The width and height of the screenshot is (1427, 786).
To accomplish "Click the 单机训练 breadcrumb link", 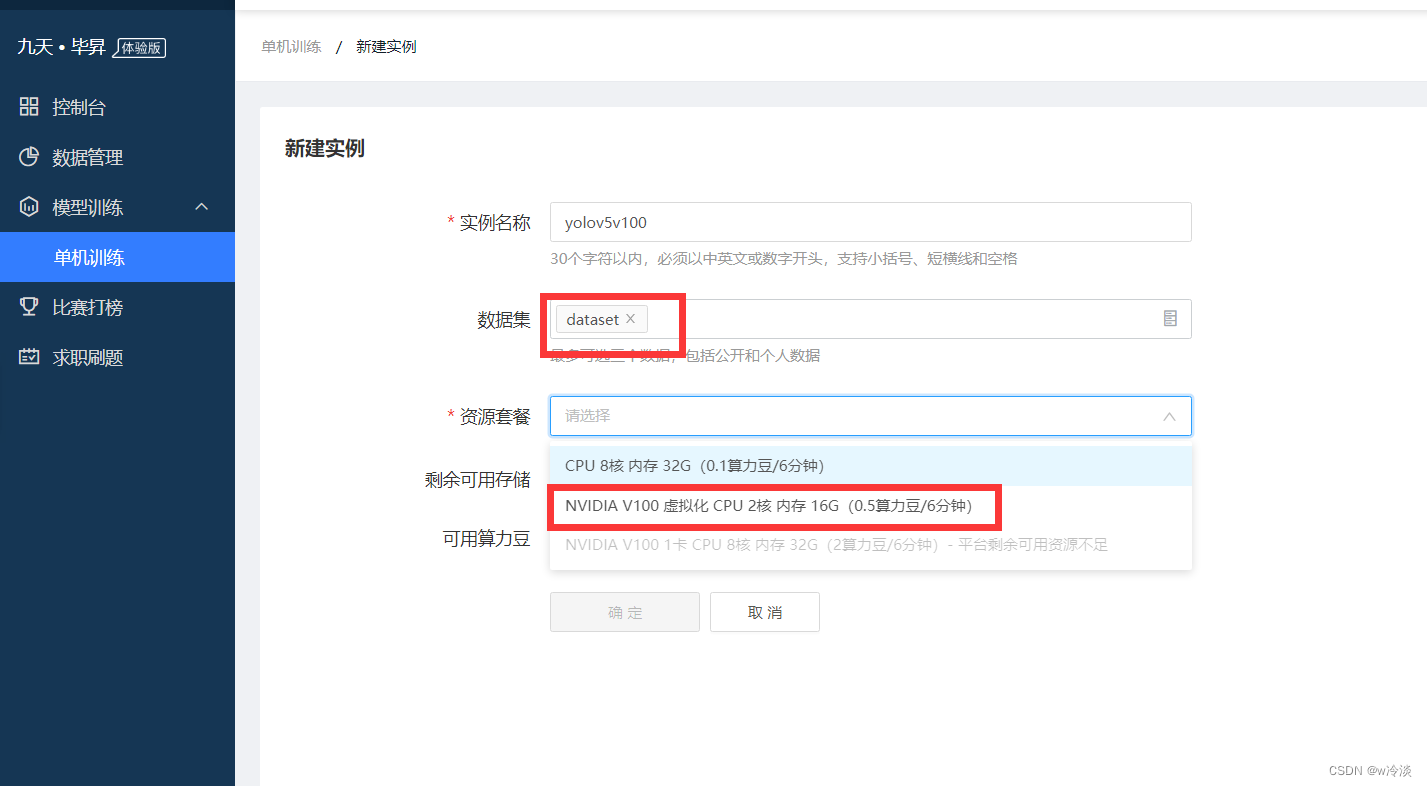I will [x=291, y=47].
